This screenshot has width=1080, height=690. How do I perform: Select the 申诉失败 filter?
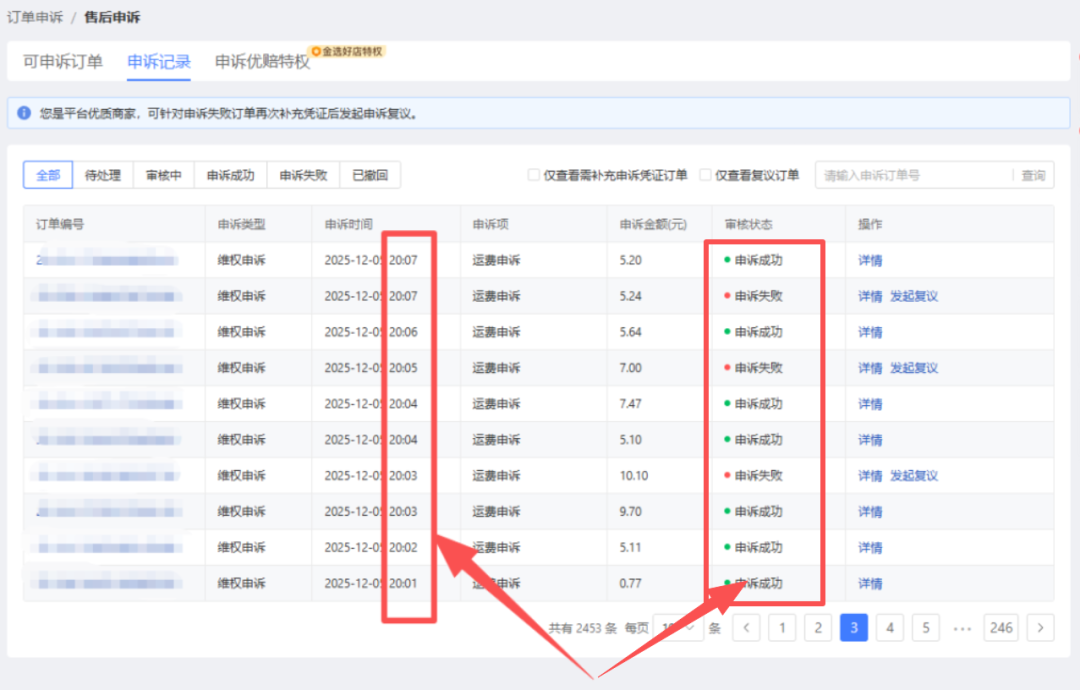(x=303, y=174)
